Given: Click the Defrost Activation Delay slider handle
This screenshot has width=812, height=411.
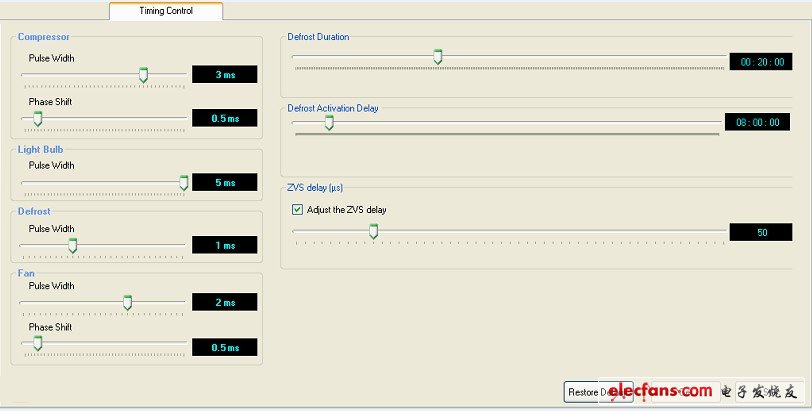Looking at the screenshot, I should point(328,124).
